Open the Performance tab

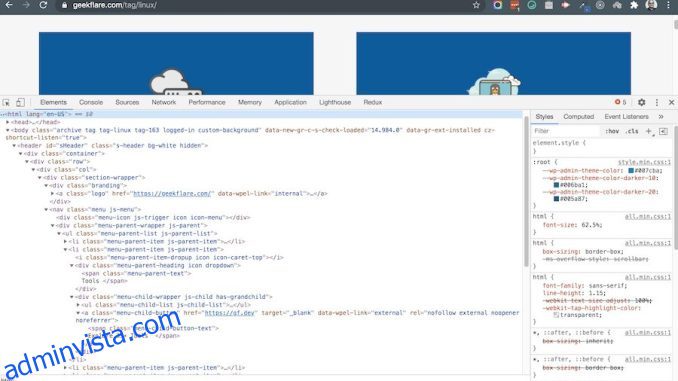point(207,102)
